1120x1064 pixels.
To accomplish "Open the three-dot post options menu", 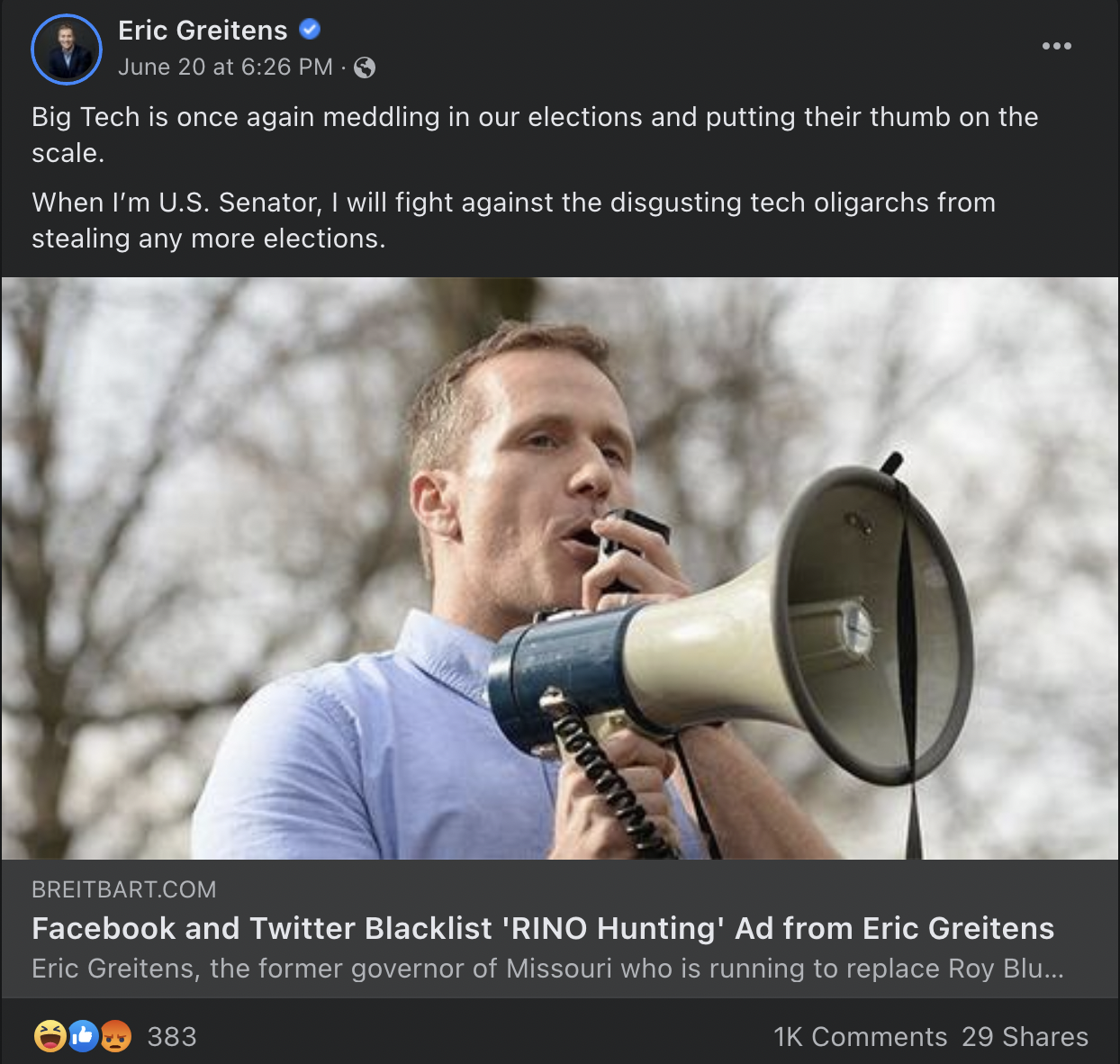I will pyautogui.click(x=1056, y=46).
